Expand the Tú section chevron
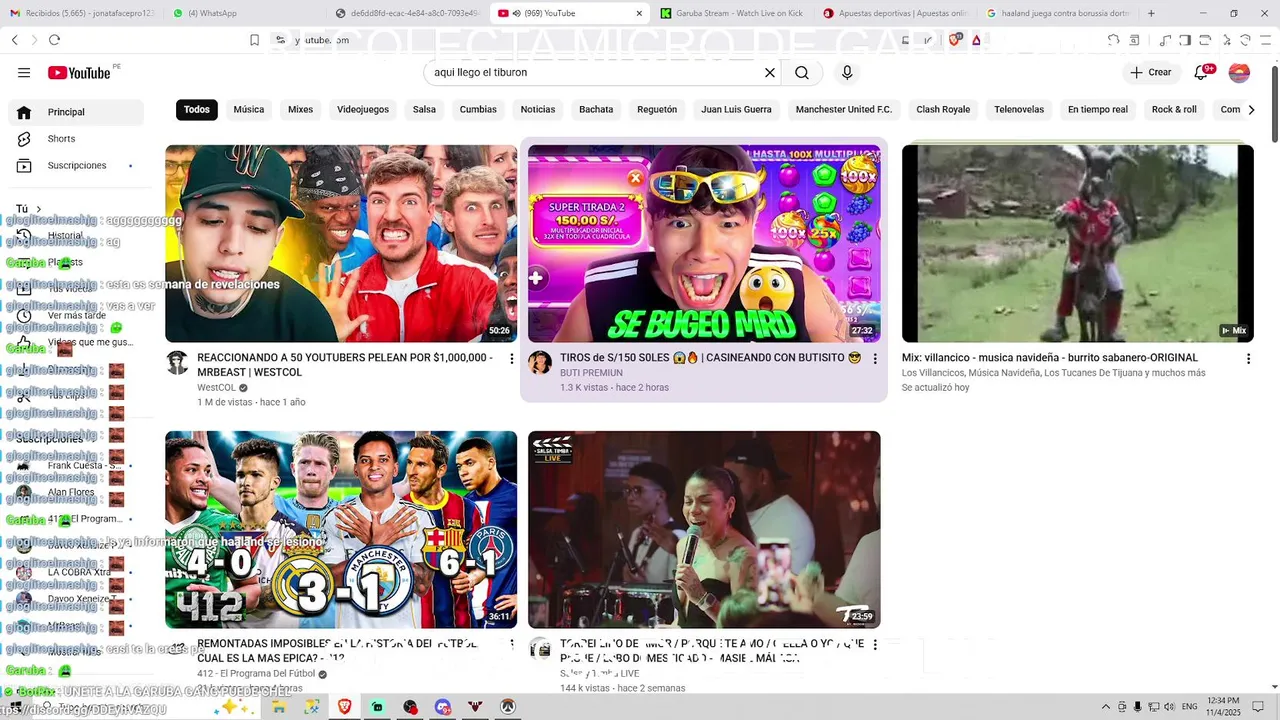Image resolution: width=1280 pixels, height=720 pixels. (39, 209)
